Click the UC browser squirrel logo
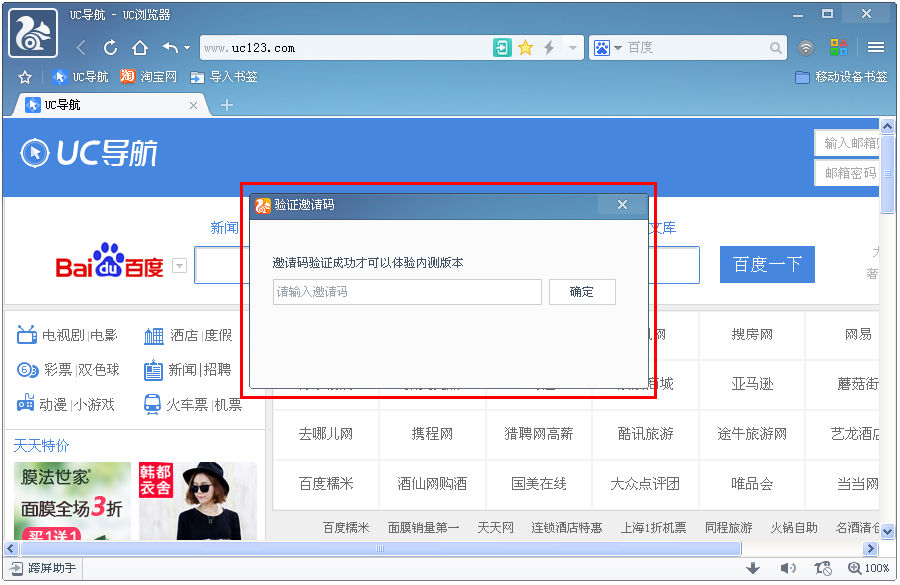Image resolution: width=900 pixels, height=585 pixels. [x=33, y=33]
